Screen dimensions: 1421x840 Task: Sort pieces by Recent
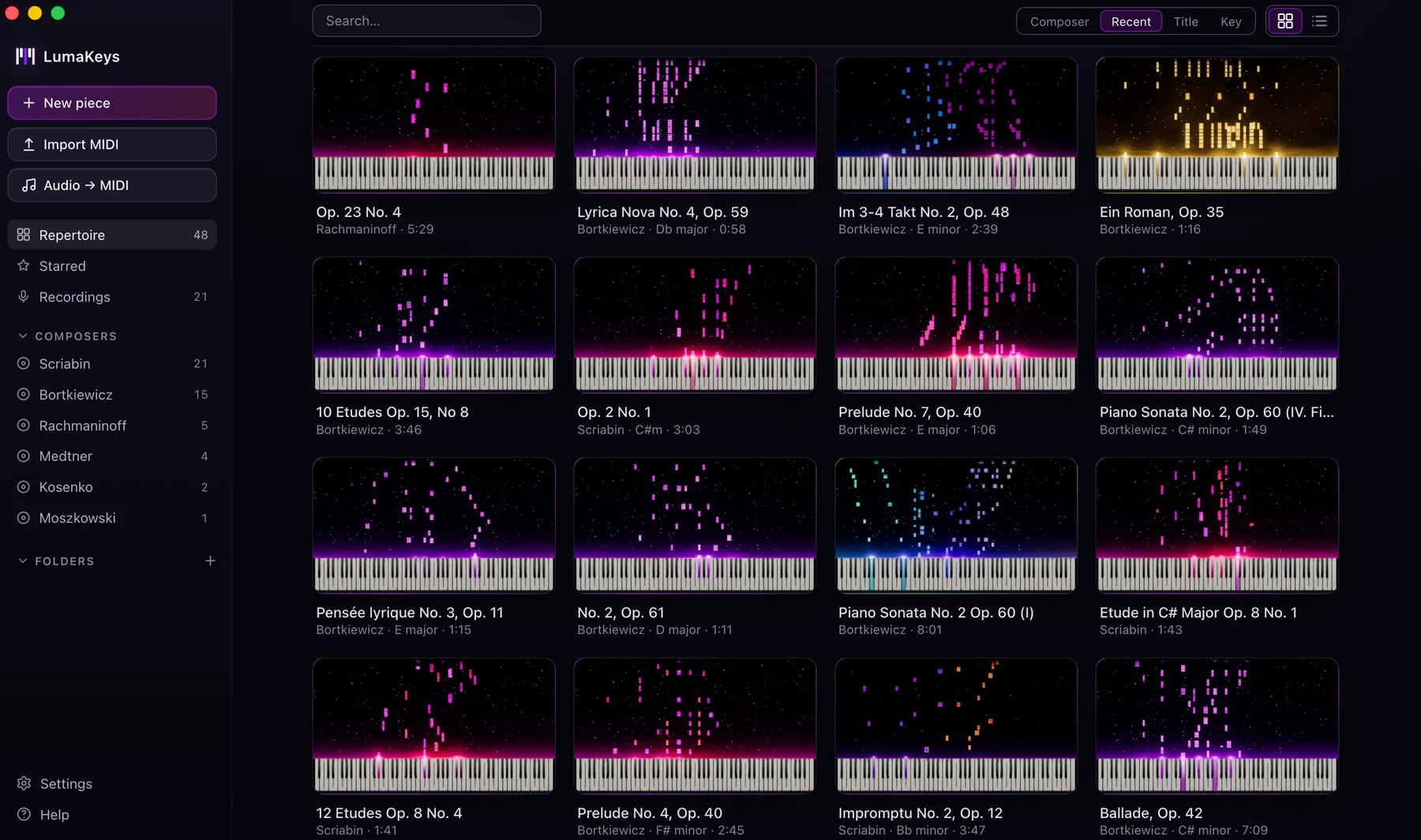1131,21
